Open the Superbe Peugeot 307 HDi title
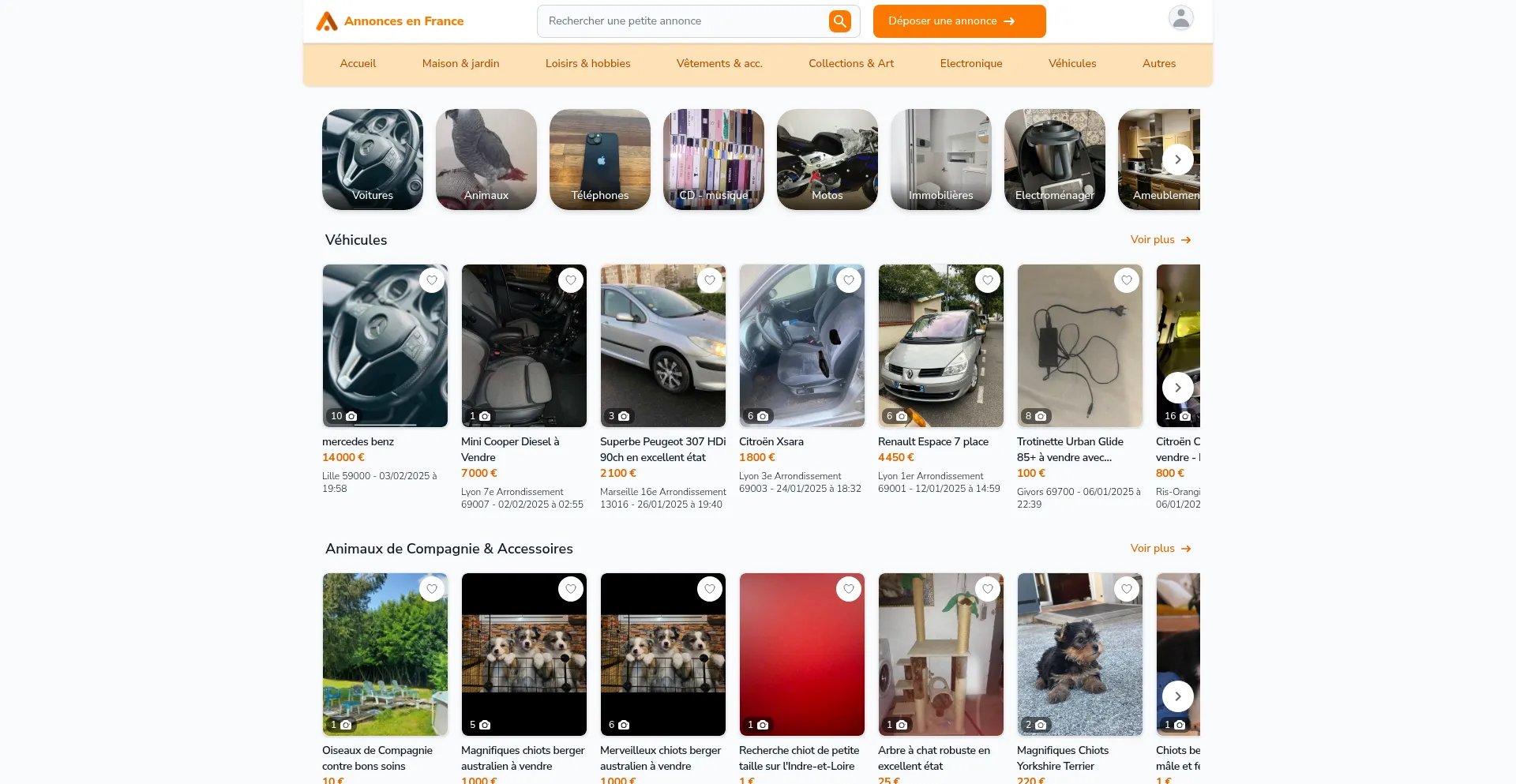 [662, 450]
